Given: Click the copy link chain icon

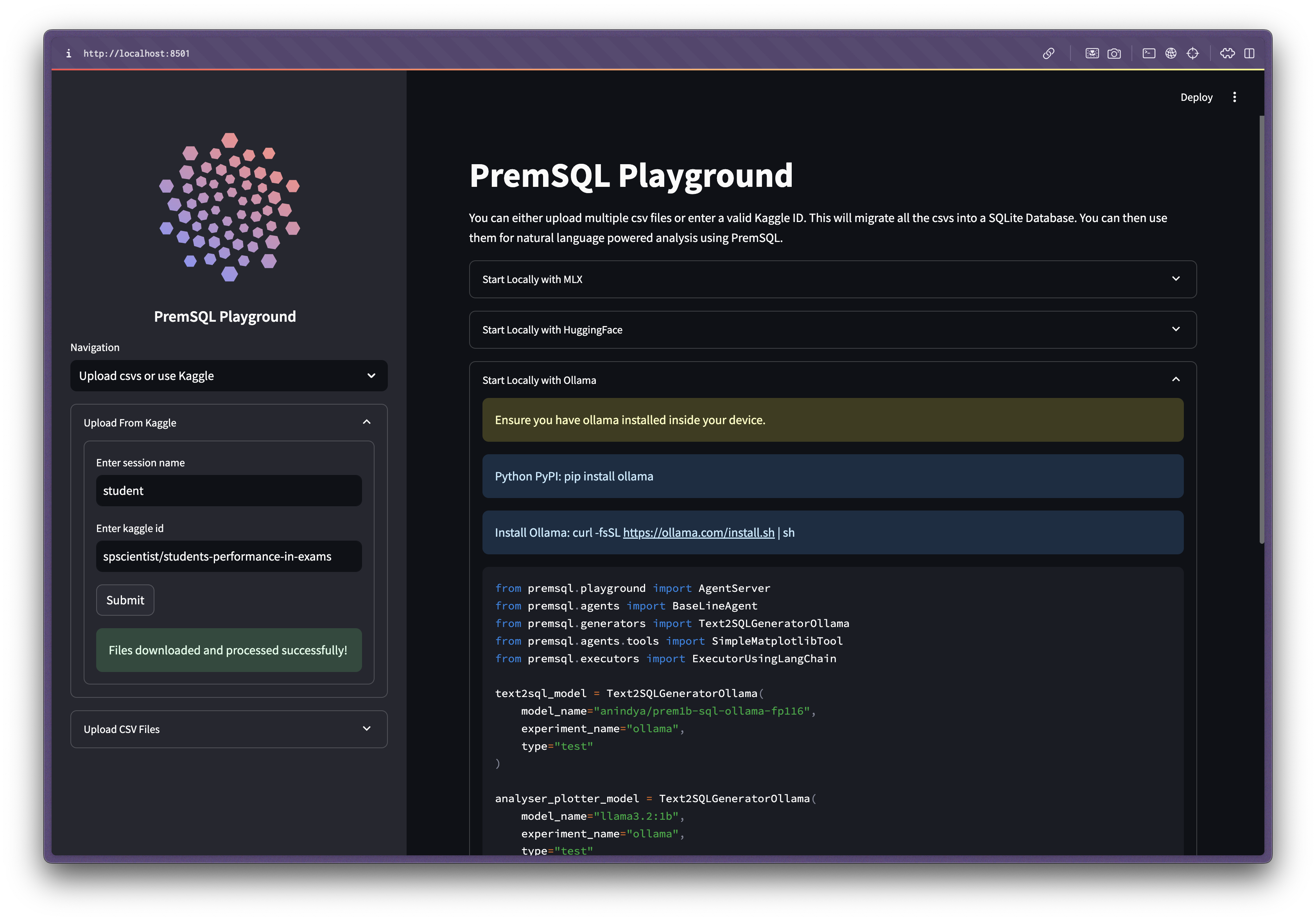Looking at the screenshot, I should (1048, 53).
